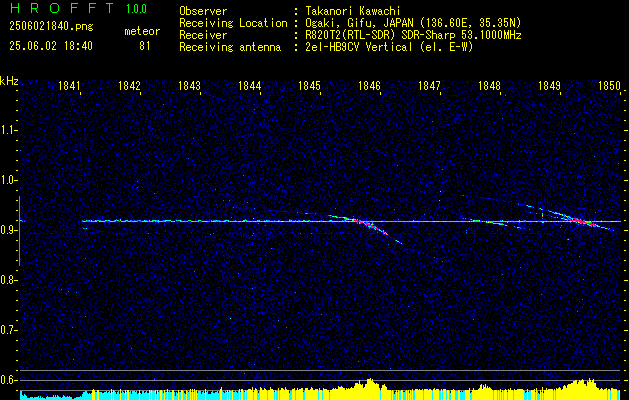Select the file name 2506021840.png
The image size is (629, 400).
click(51, 27)
